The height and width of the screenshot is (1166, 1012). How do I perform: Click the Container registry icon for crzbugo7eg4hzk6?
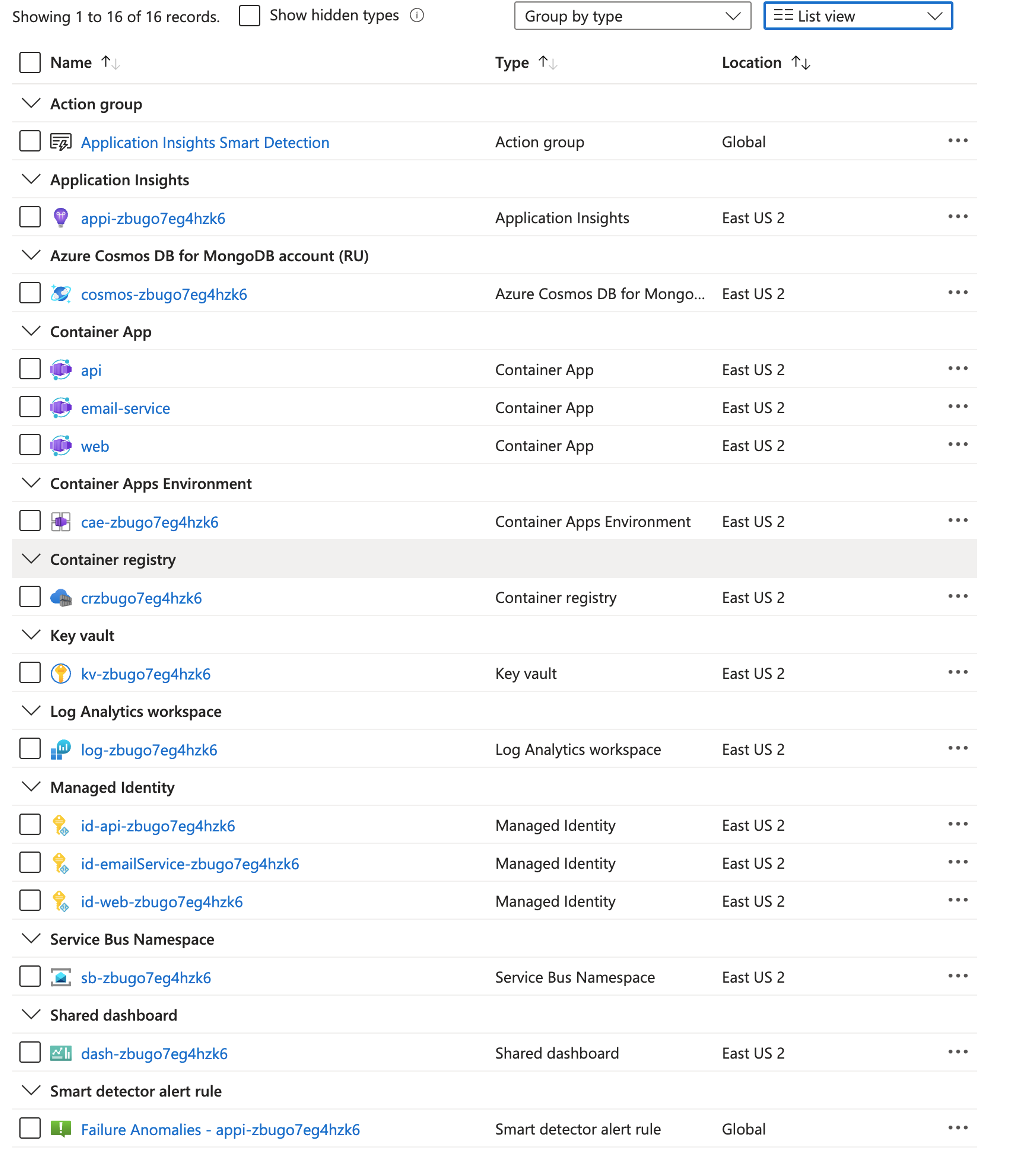point(61,598)
